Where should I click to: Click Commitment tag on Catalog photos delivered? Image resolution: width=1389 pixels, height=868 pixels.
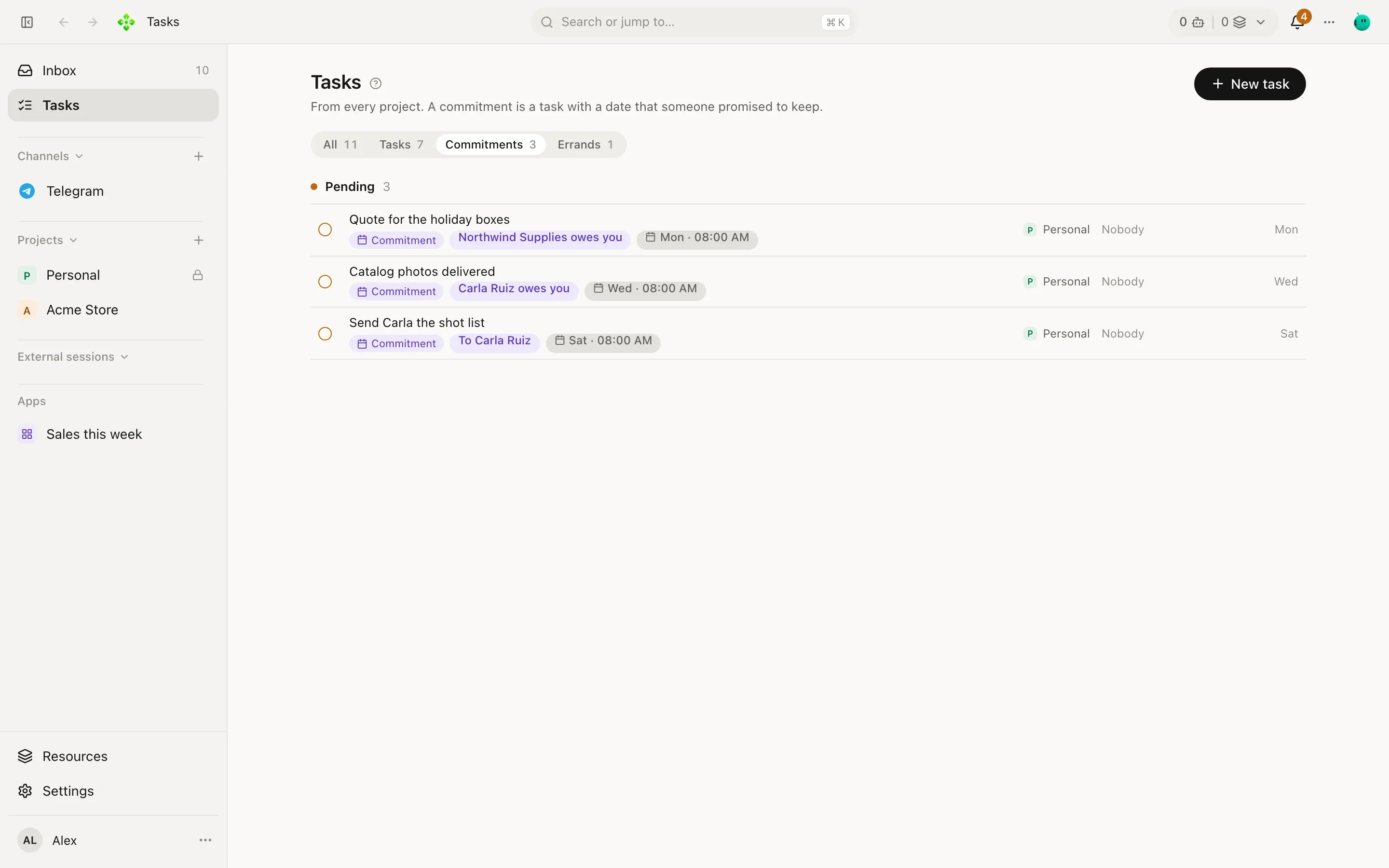396,292
